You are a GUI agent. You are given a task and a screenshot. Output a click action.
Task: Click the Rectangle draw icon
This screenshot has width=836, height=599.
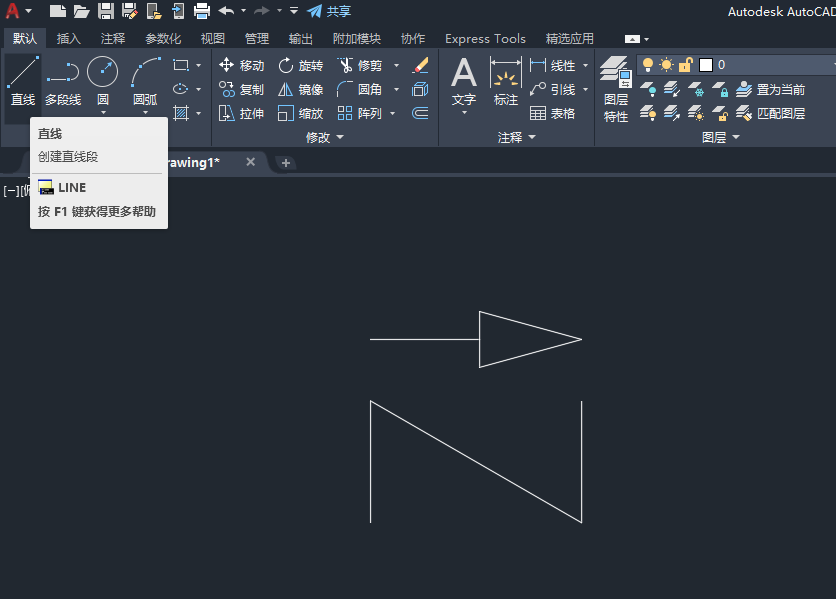coord(181,66)
